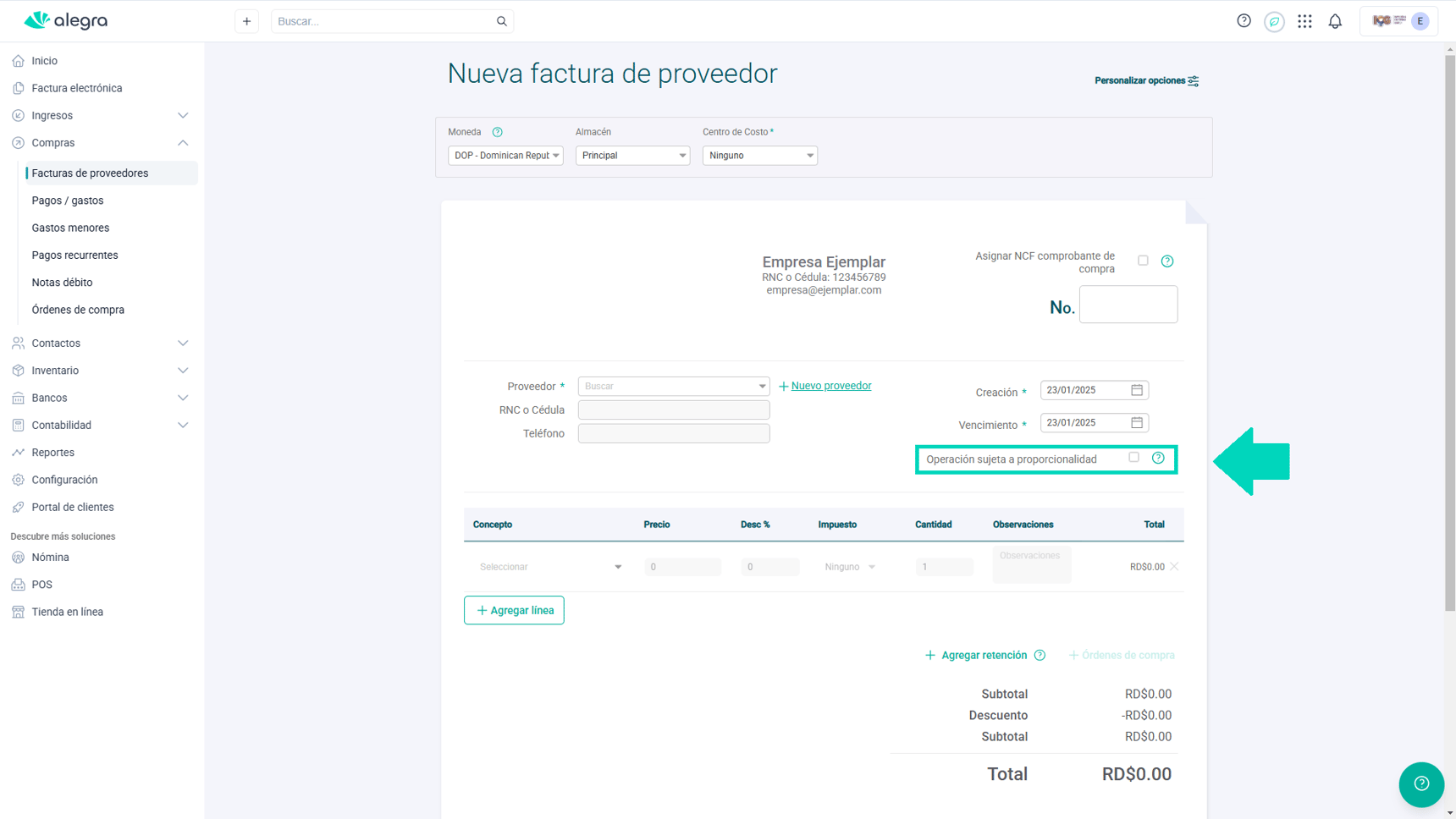
Task: Click the plus quick-create button beside search
Action: [x=246, y=21]
